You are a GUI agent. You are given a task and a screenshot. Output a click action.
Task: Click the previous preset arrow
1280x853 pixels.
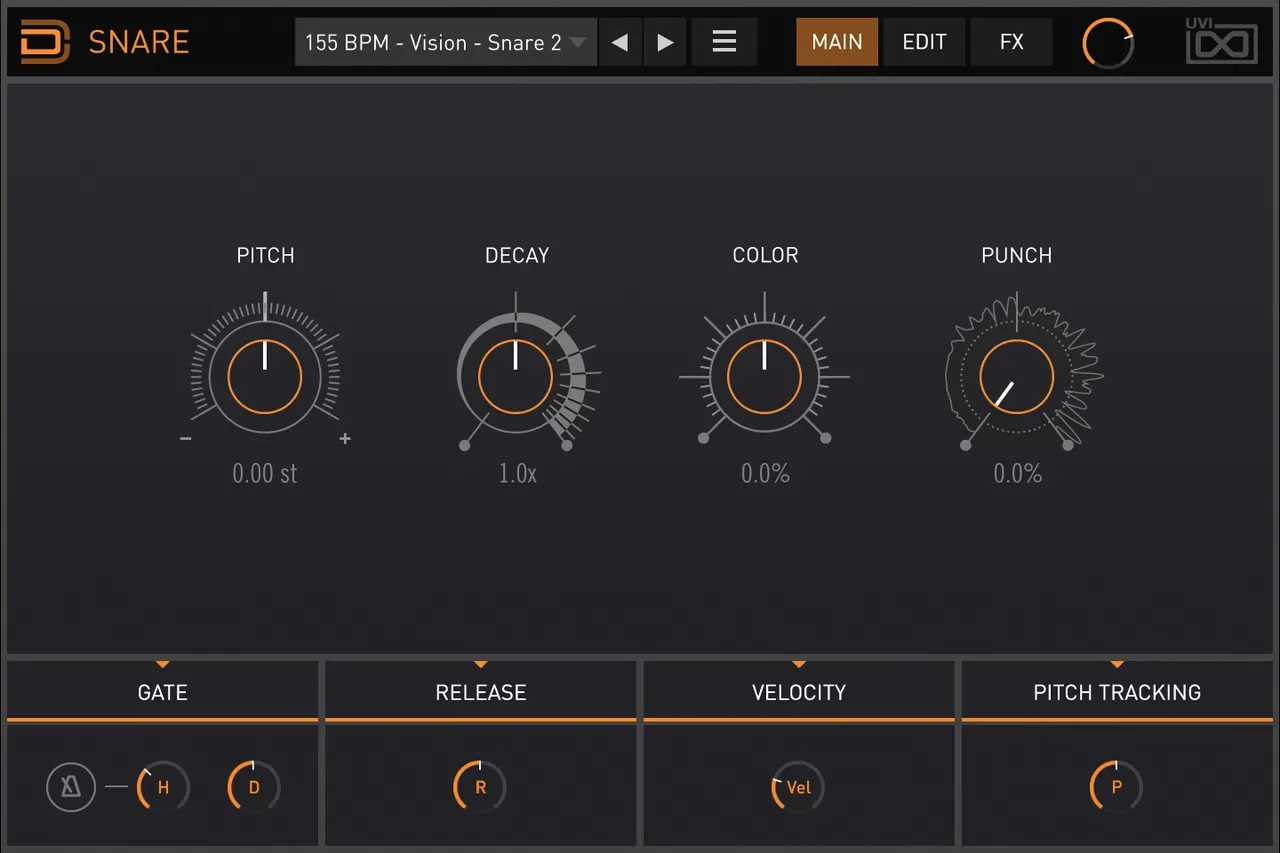620,42
